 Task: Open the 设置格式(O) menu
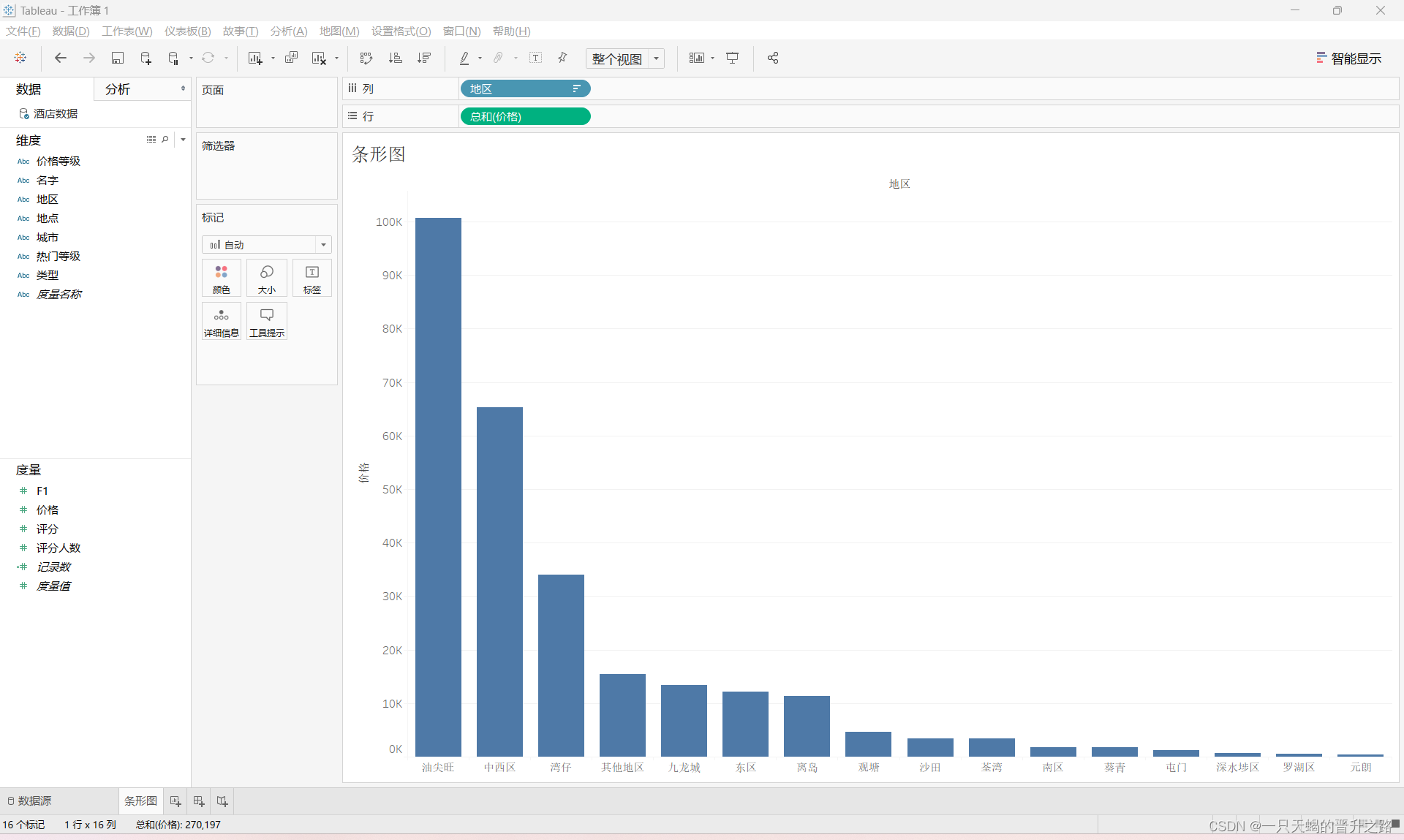click(401, 31)
